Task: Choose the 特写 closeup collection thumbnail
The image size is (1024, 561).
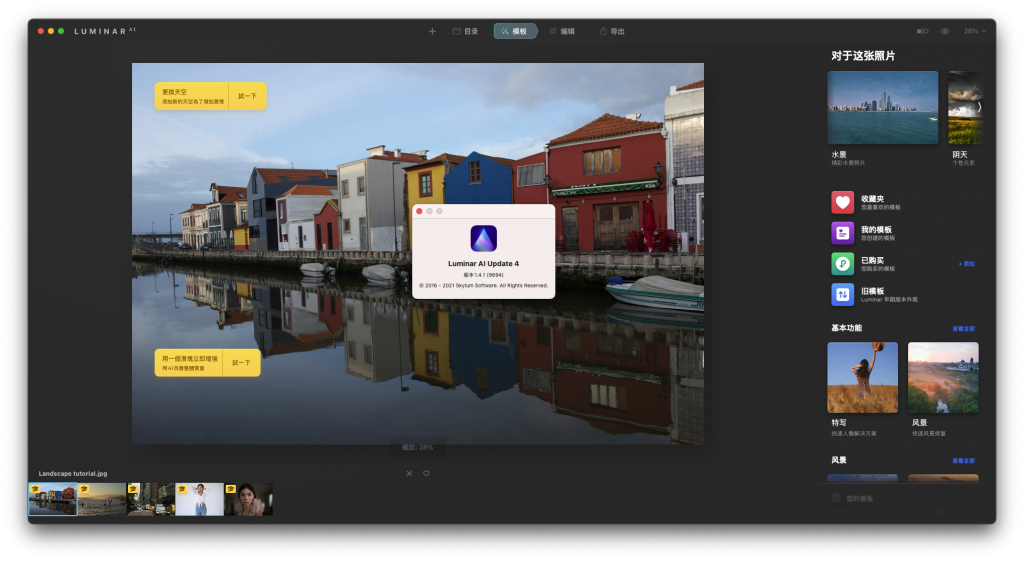Action: coord(863,377)
